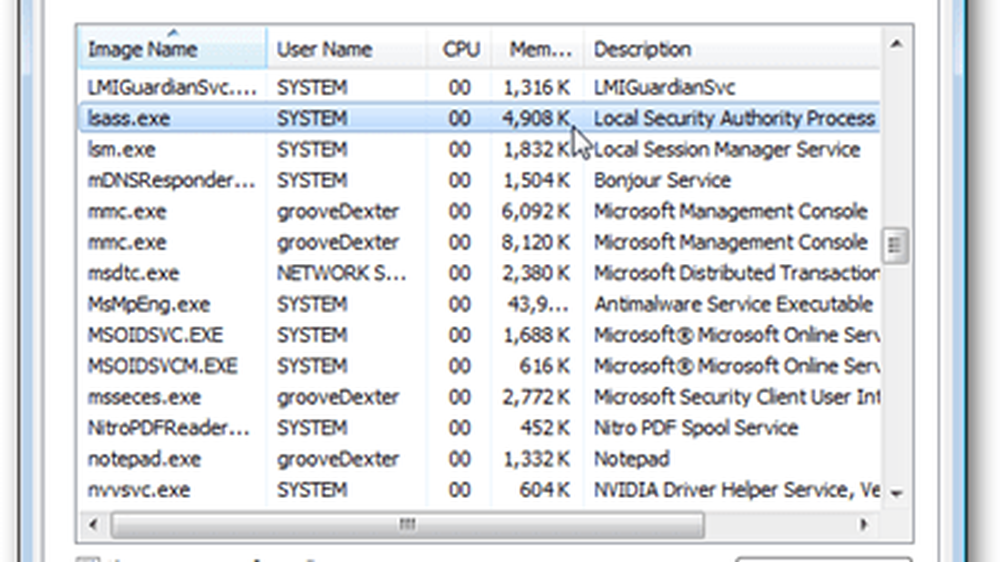Click the horizontal scrollbar left arrow
Screen dimensions: 1000x562
pos(93,525)
